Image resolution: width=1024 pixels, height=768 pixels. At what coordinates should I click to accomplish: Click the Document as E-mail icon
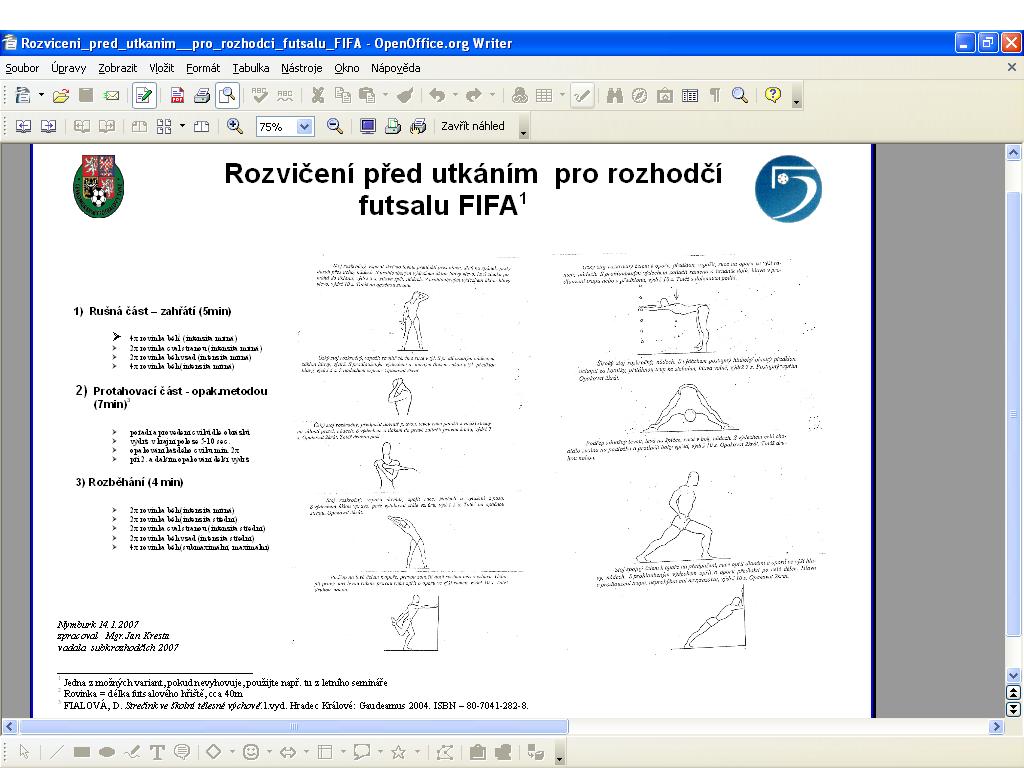click(x=112, y=96)
